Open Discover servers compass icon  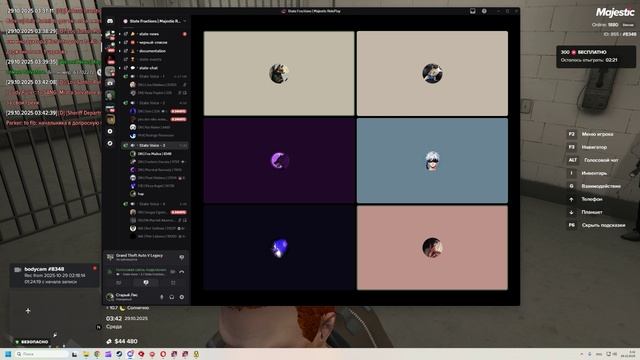click(110, 143)
